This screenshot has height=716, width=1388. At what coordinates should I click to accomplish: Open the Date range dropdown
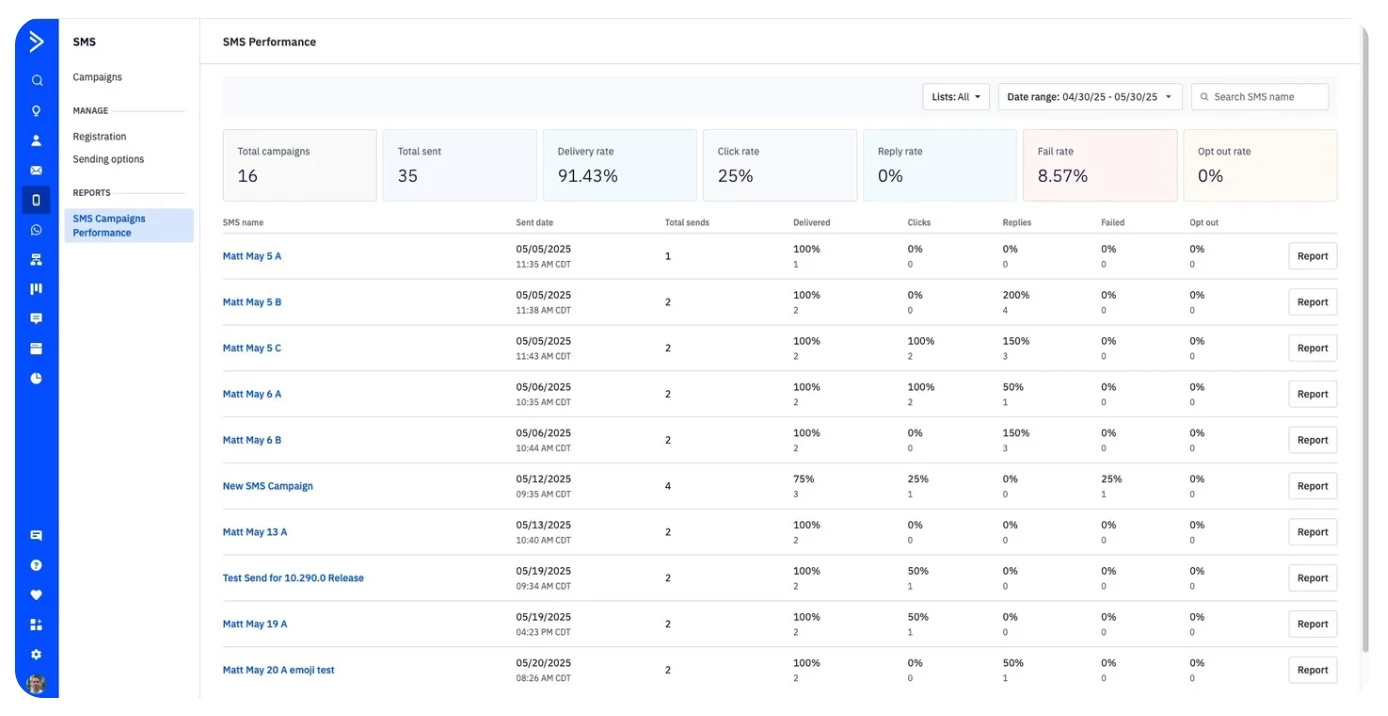click(1089, 97)
